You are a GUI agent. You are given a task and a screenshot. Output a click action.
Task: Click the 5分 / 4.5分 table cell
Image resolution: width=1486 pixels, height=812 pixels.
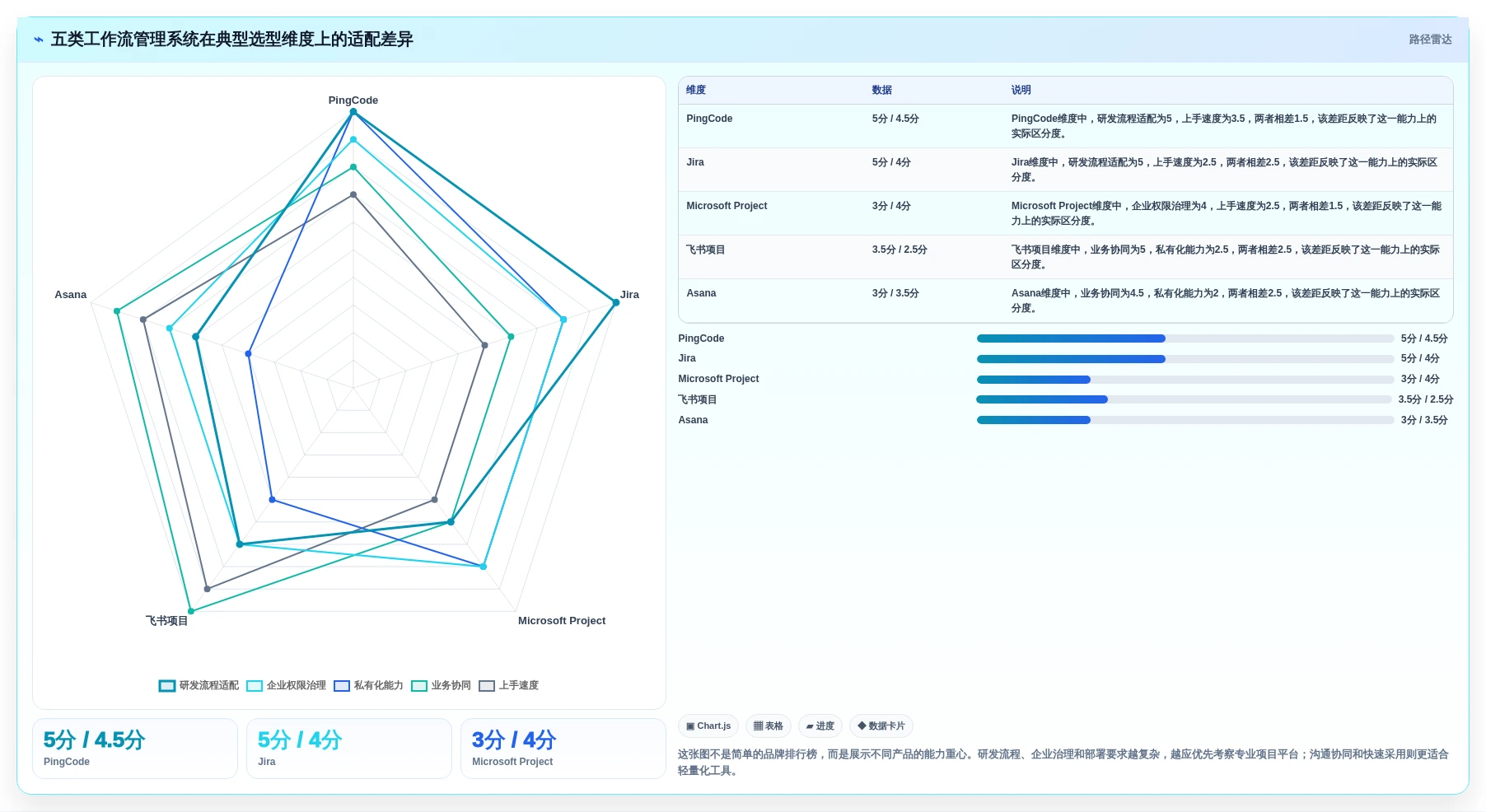tap(895, 119)
